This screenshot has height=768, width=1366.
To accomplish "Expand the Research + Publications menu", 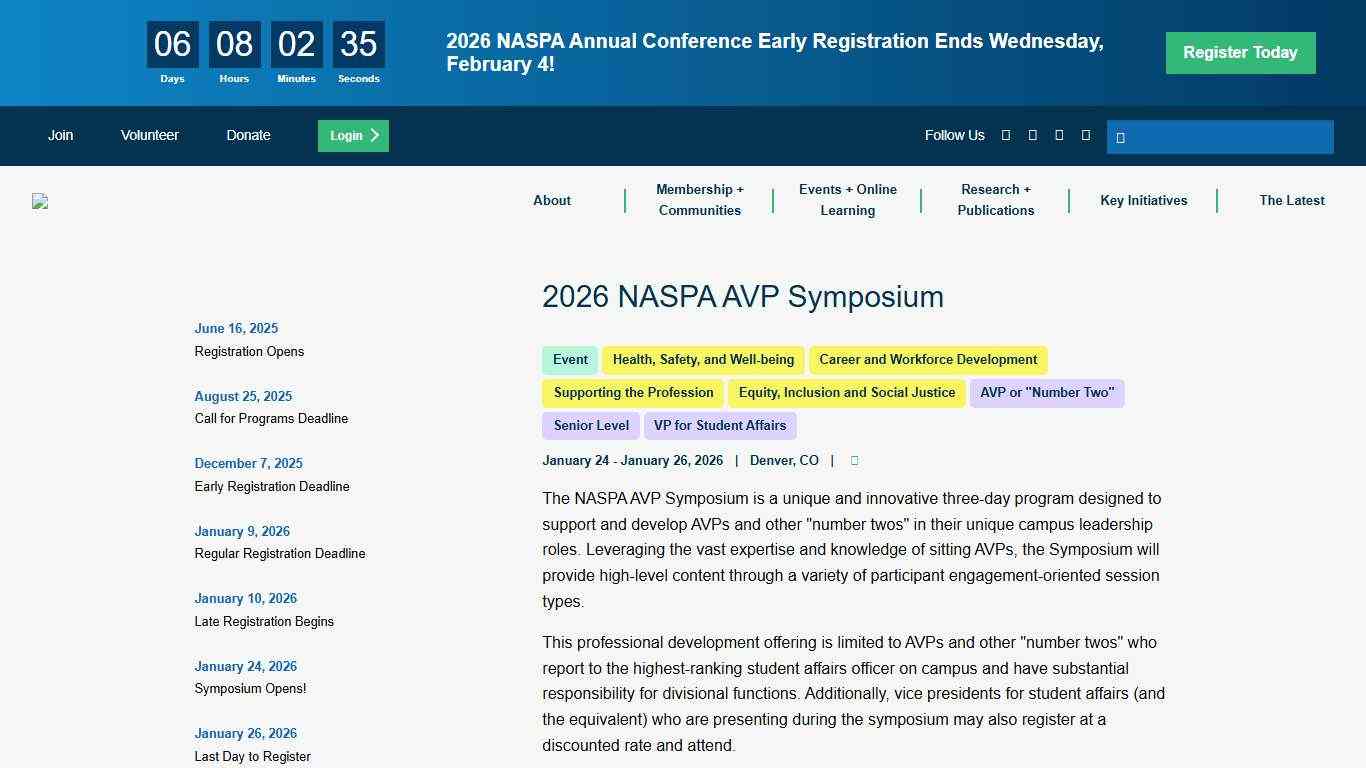I will click(995, 200).
